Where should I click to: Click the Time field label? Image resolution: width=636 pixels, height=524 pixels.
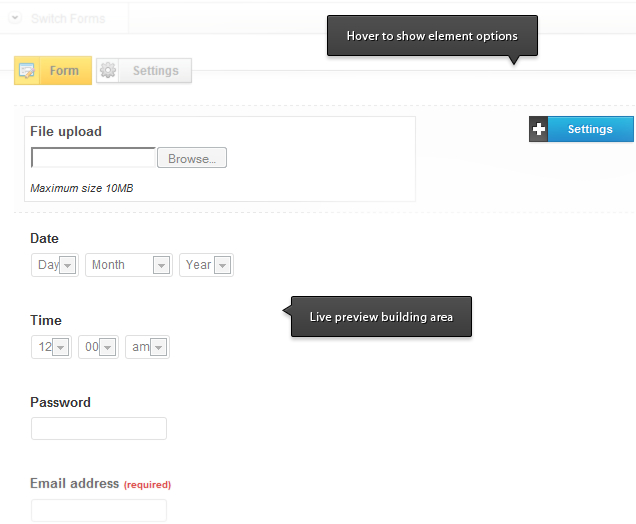tap(46, 320)
